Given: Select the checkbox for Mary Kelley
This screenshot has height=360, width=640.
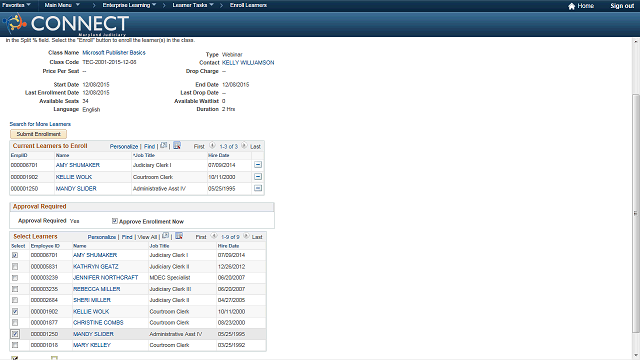Looking at the screenshot, I should tap(15, 345).
